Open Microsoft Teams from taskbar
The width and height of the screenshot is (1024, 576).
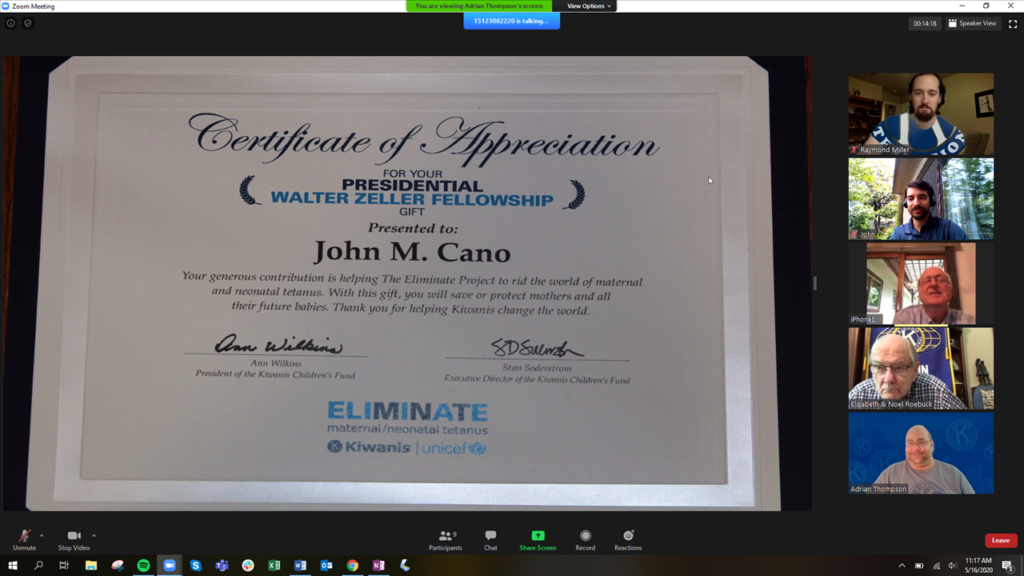[x=221, y=566]
